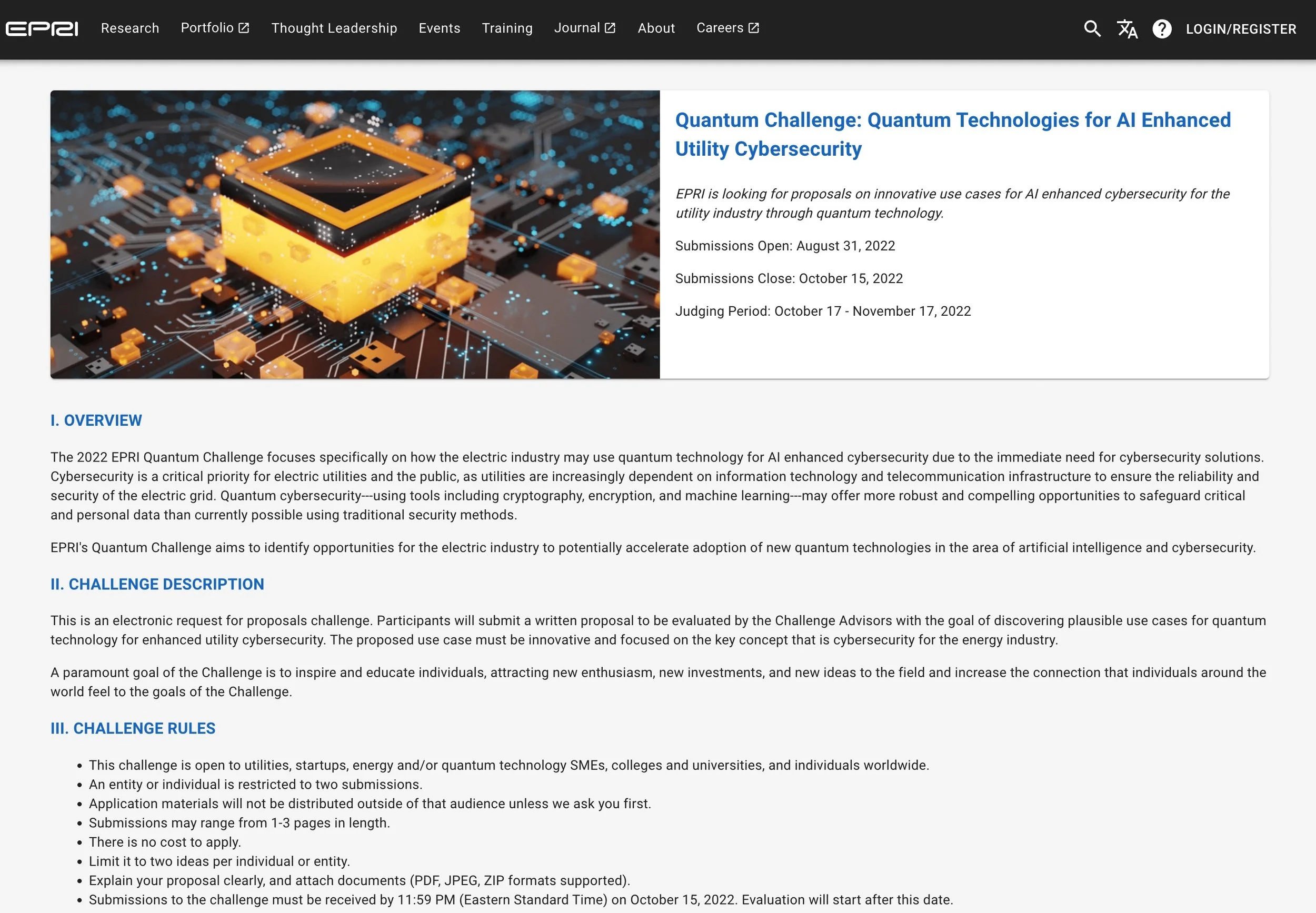Click the 'I. OVERVIEW' heading

96,420
